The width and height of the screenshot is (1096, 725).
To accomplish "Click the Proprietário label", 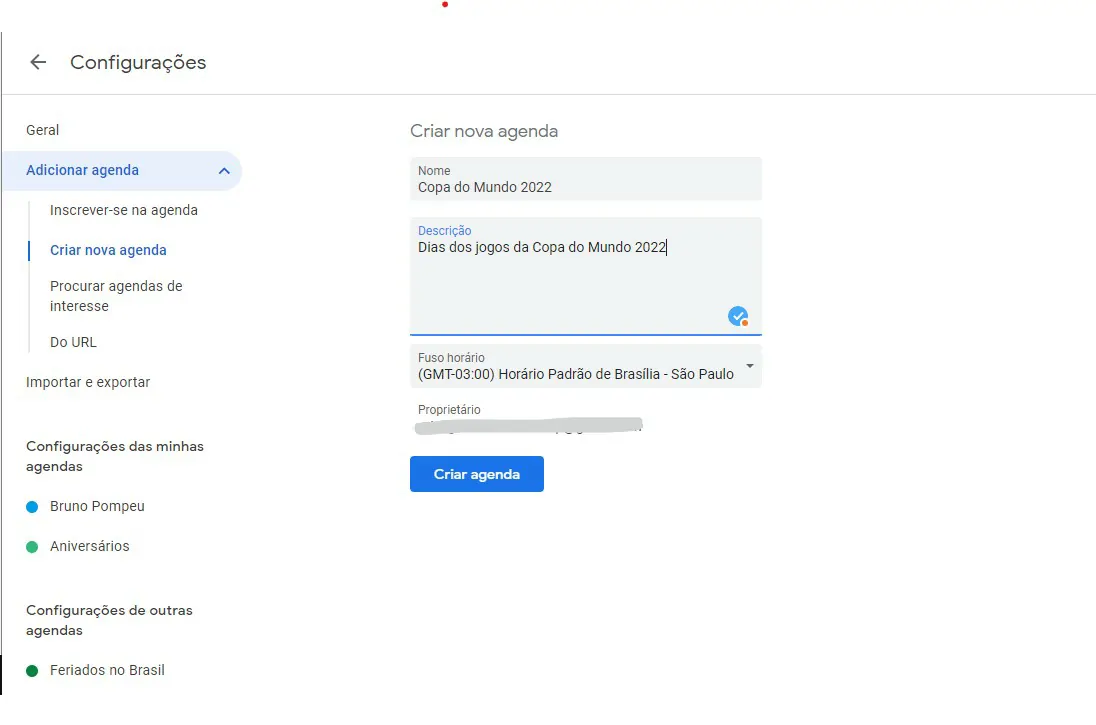I will (449, 410).
